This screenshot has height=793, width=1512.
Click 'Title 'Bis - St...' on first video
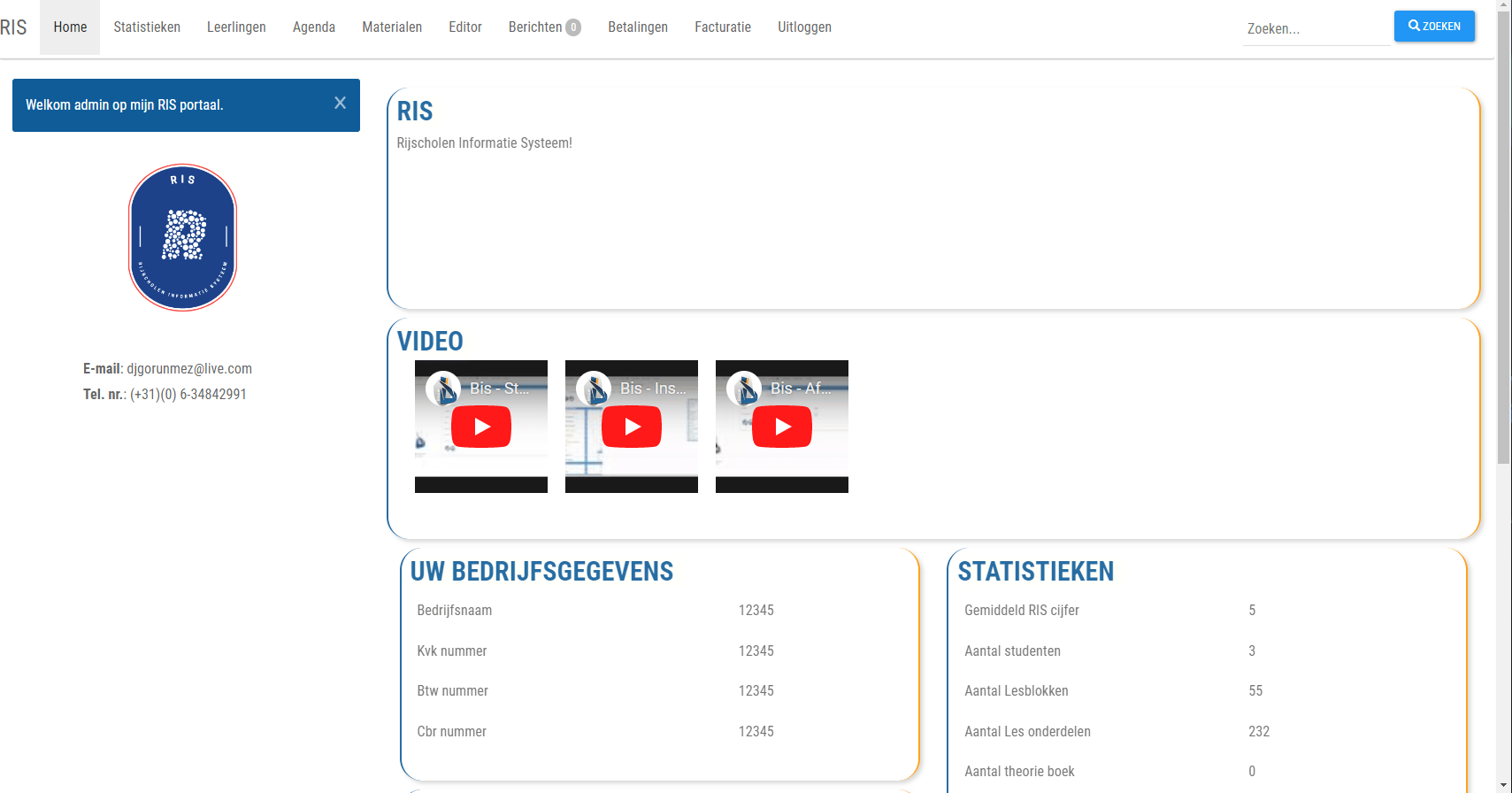point(500,389)
